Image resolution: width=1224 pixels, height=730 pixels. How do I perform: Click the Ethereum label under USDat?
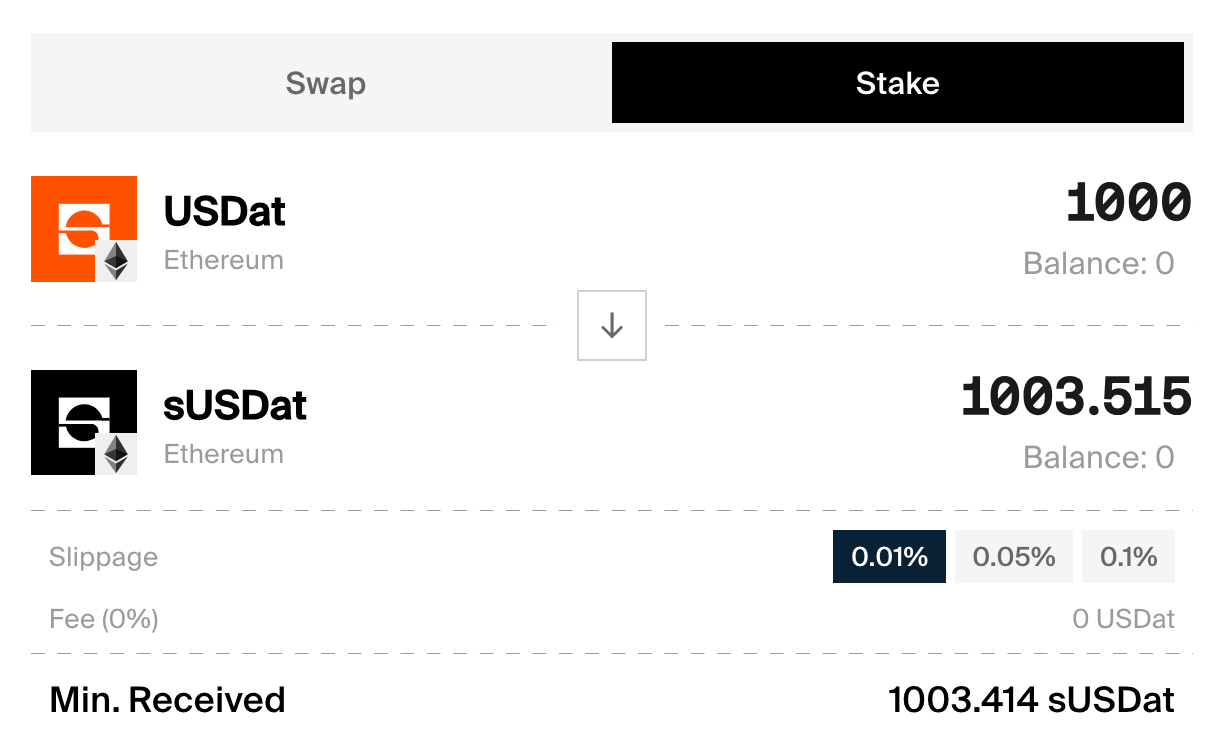(224, 260)
